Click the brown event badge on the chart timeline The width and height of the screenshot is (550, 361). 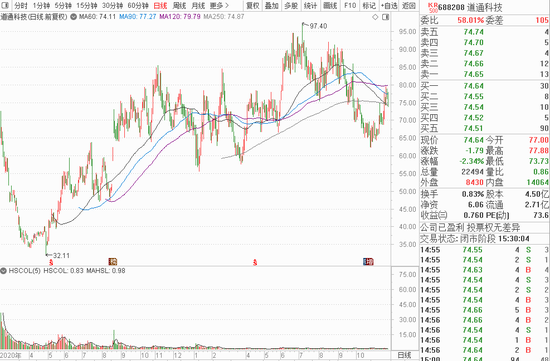click(113, 261)
